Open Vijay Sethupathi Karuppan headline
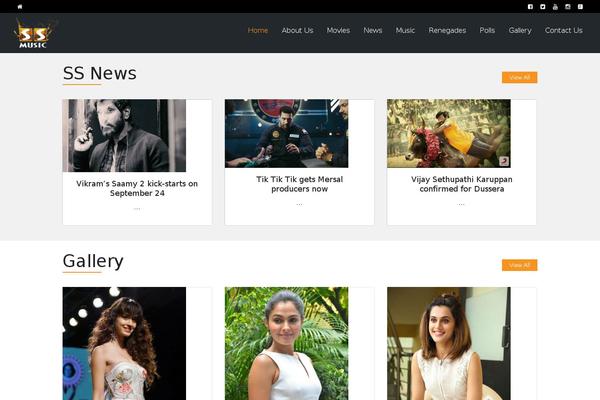 click(461, 184)
